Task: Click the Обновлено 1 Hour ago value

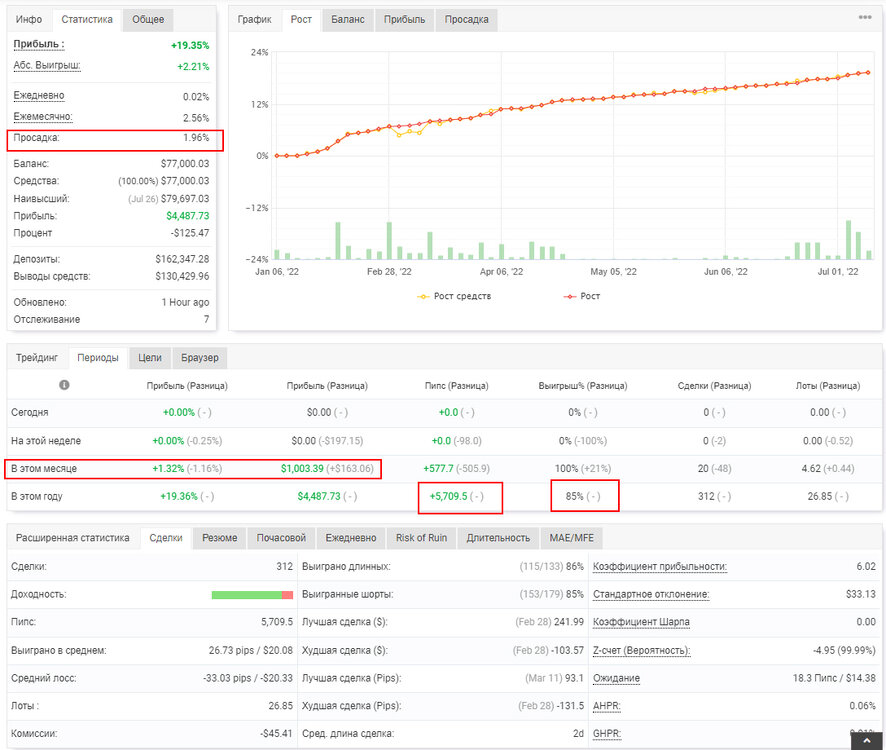Action: [185, 302]
